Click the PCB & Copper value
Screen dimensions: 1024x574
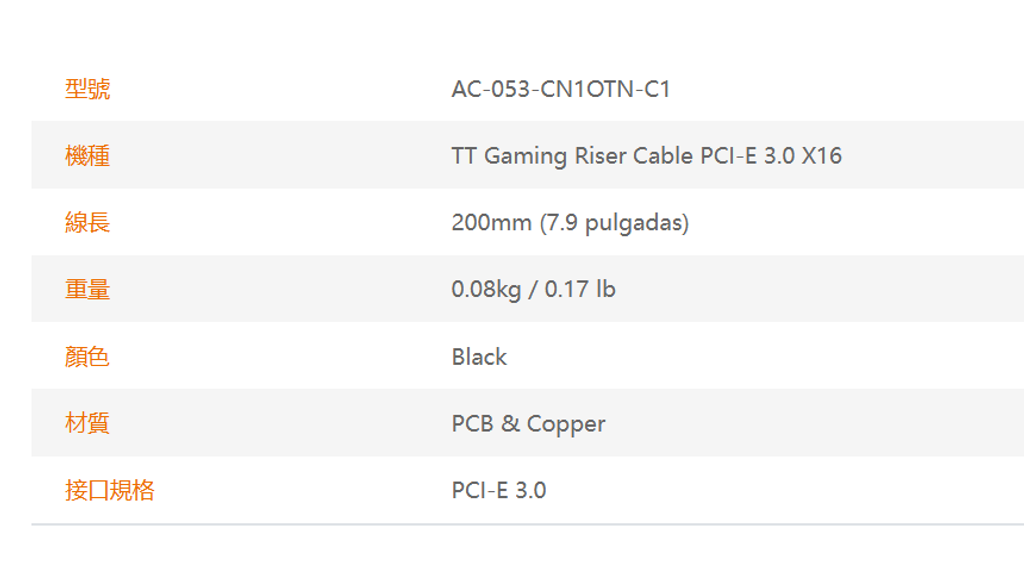(528, 424)
